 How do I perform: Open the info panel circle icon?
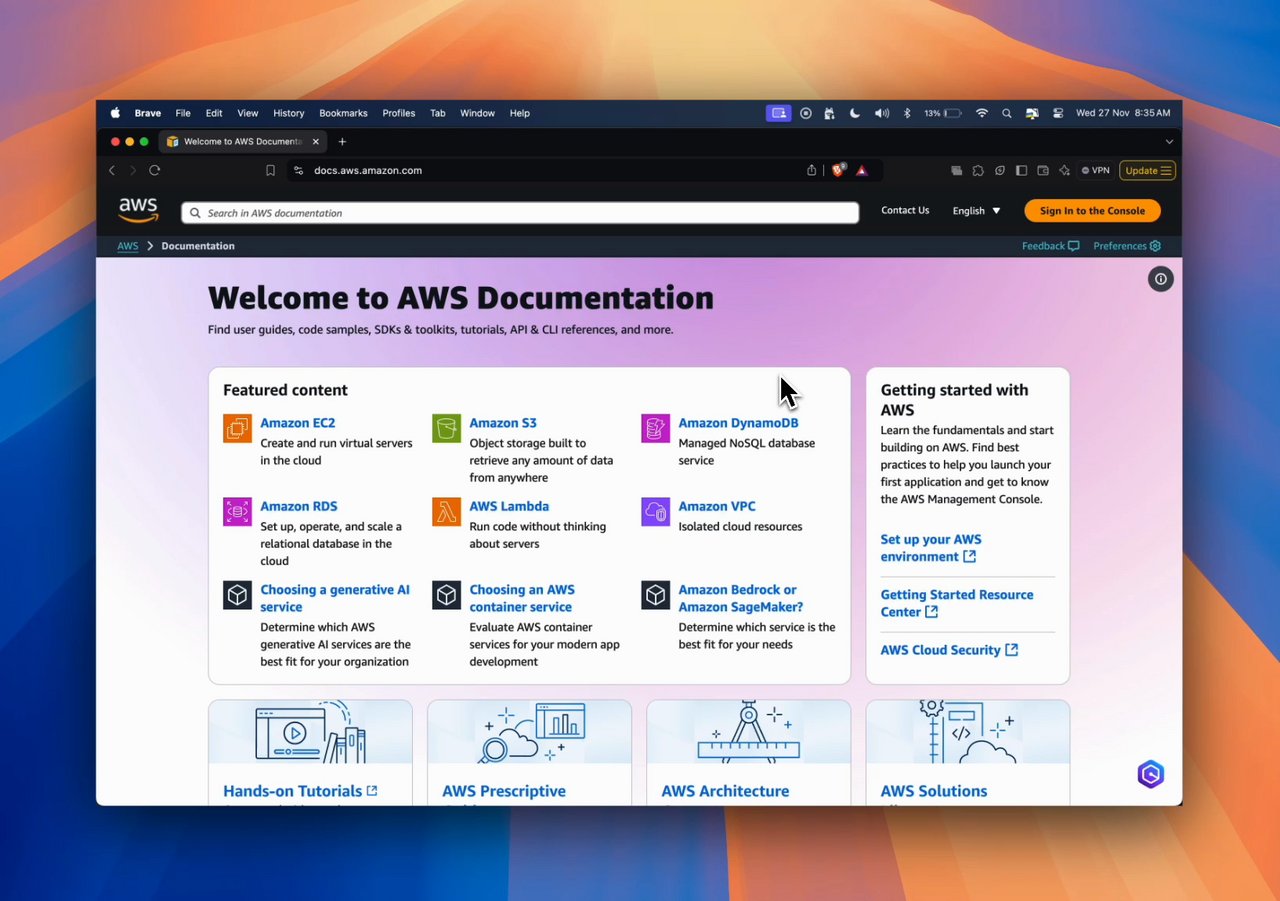coord(1161,279)
